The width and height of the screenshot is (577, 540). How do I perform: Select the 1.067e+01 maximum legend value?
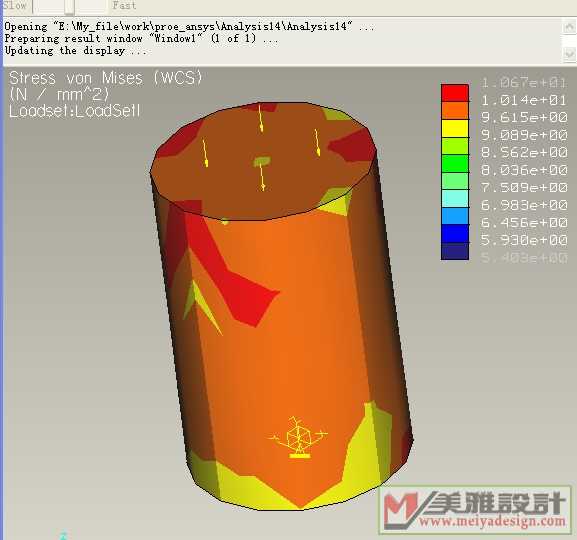(524, 82)
